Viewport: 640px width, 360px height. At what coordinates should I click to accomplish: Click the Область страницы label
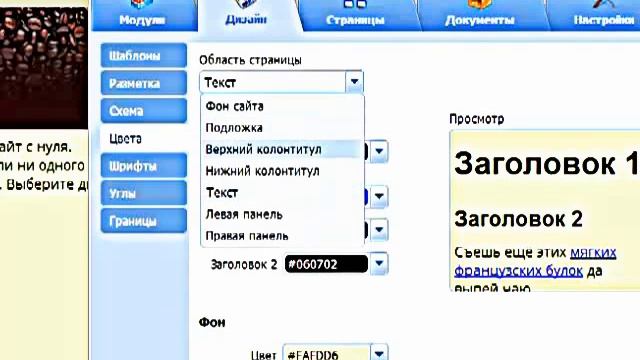[x=250, y=60]
